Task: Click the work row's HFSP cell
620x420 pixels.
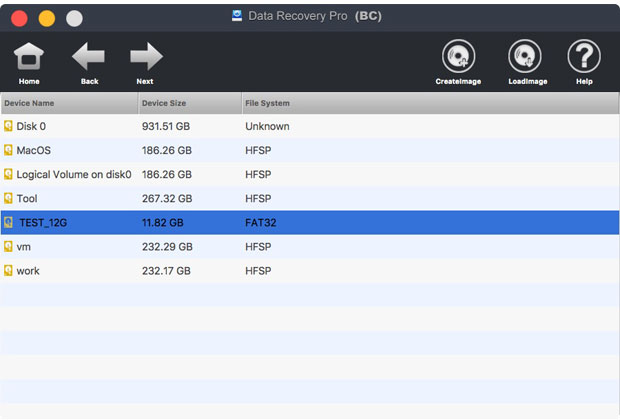Action: click(x=258, y=271)
